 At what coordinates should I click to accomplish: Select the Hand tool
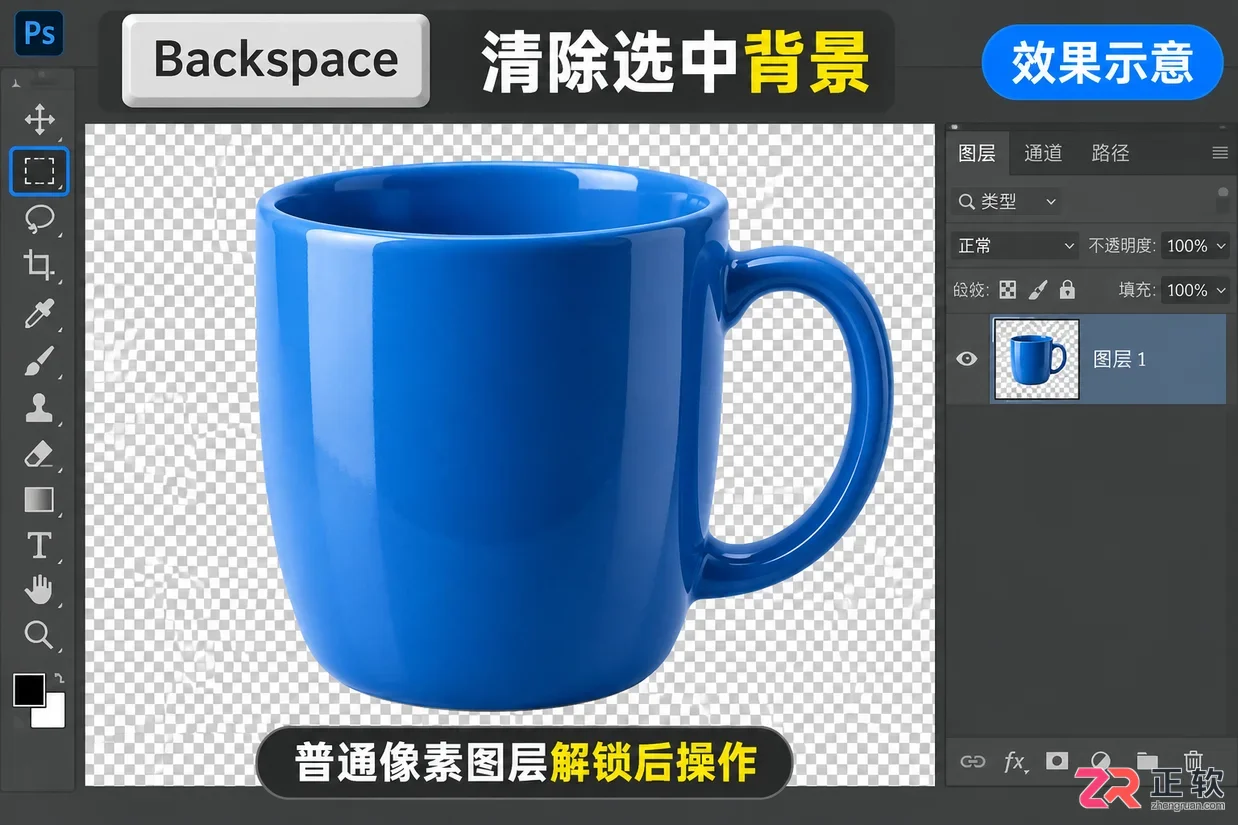pyautogui.click(x=39, y=590)
